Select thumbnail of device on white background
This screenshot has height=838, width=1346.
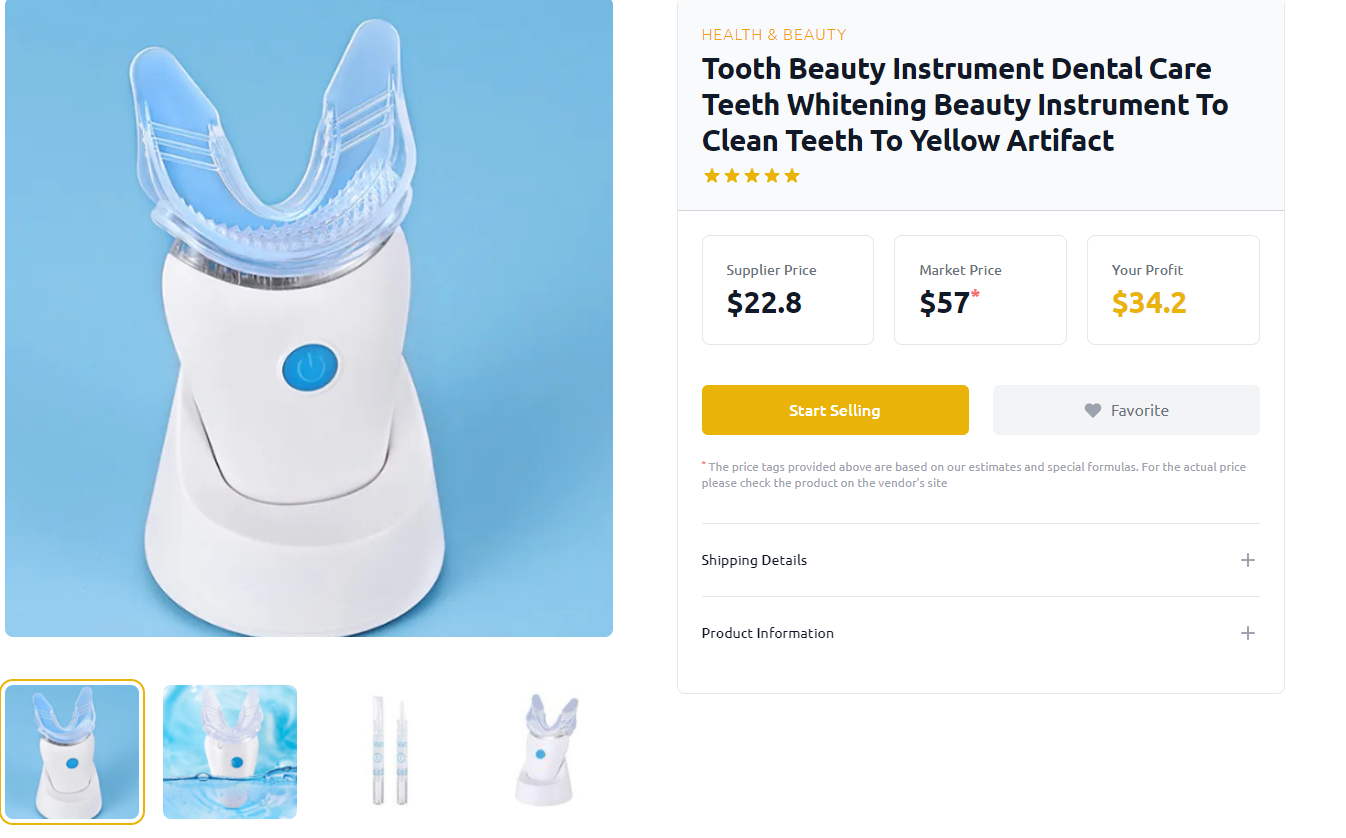(546, 752)
